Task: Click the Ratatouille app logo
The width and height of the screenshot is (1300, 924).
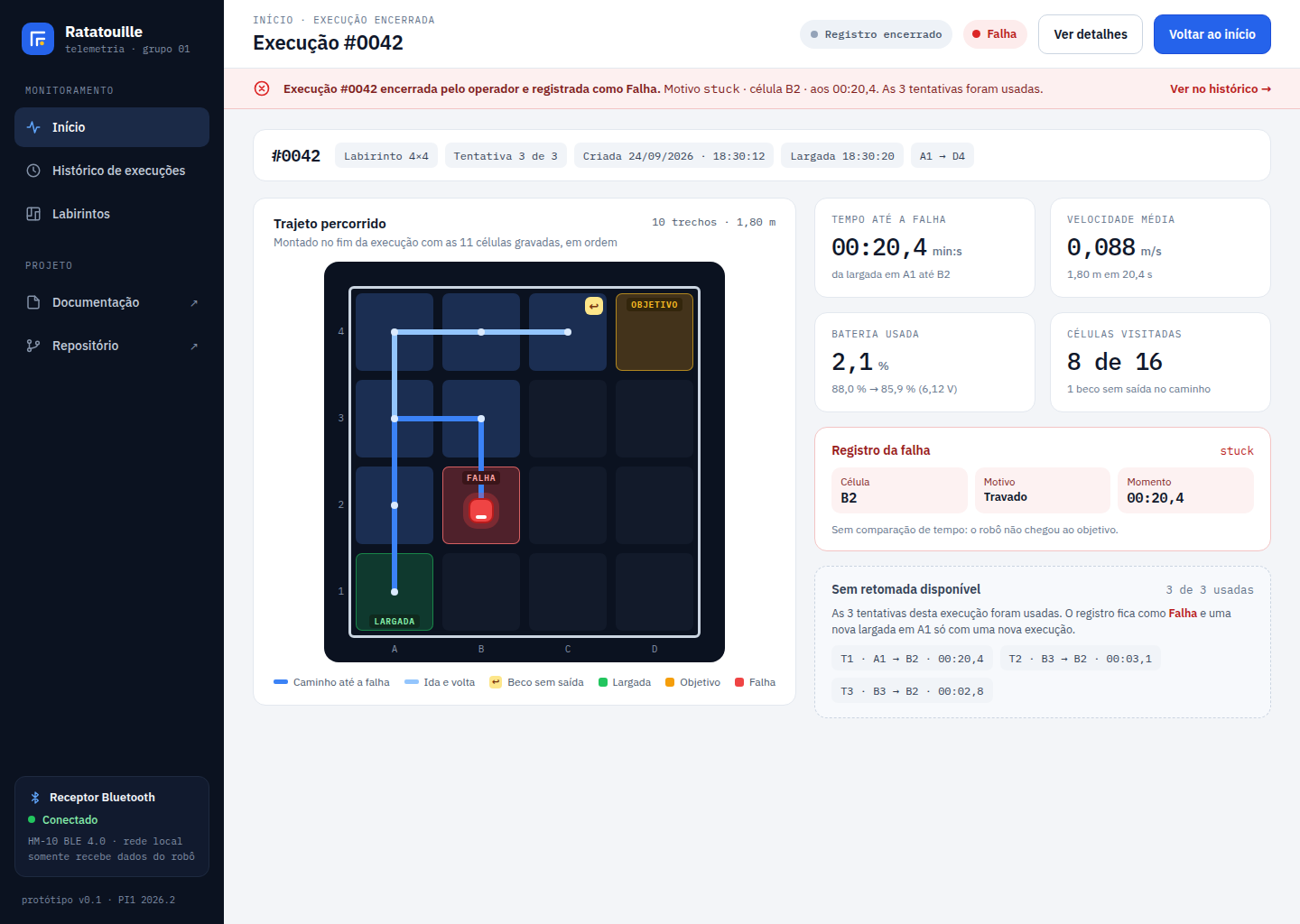Action: pos(38,39)
